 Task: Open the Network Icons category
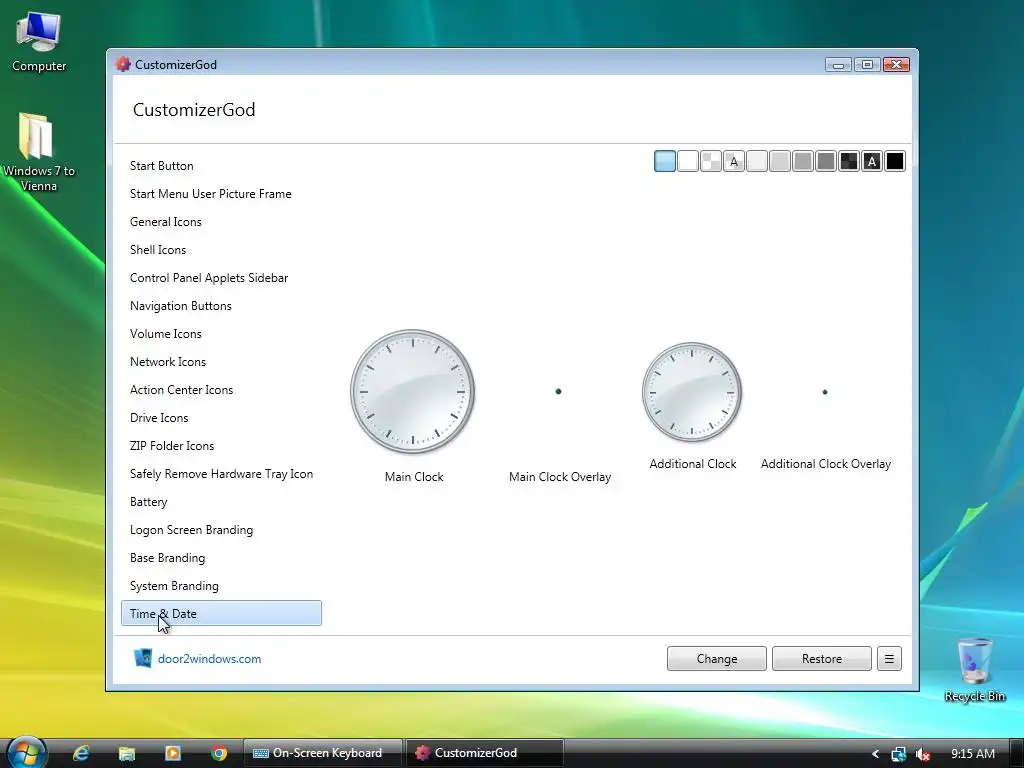[x=221, y=362]
